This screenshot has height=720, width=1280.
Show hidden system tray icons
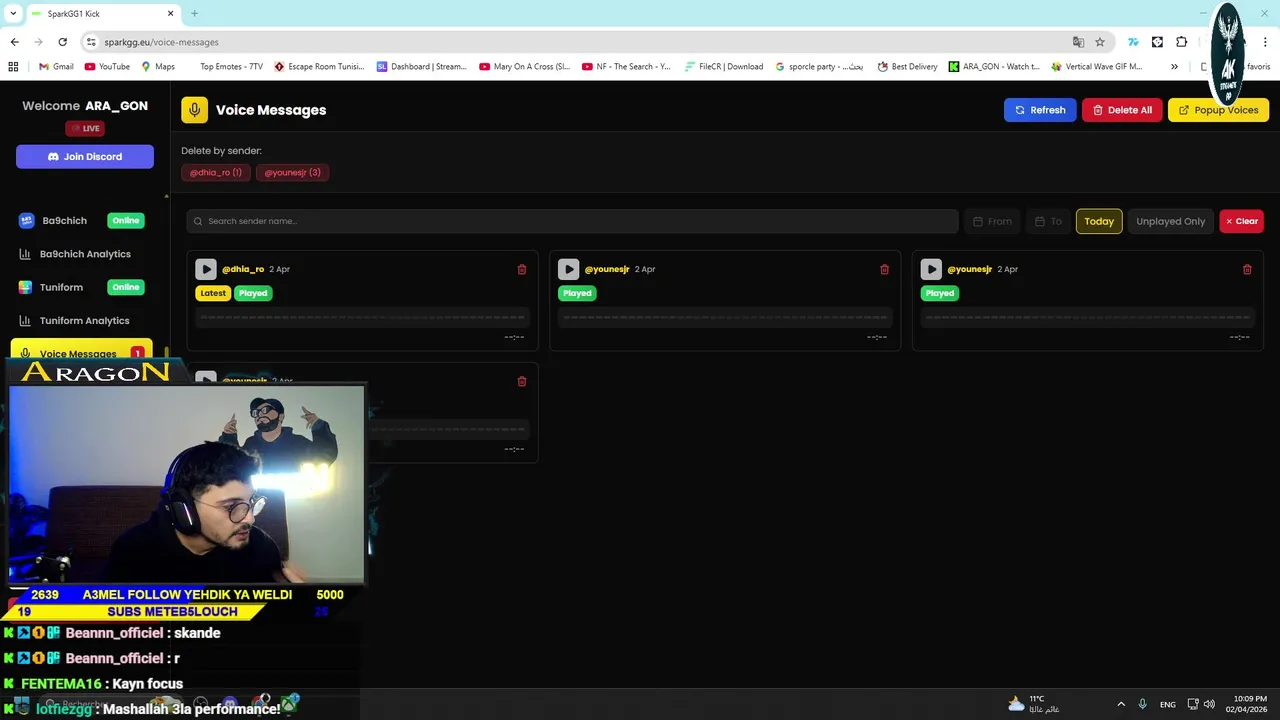click(x=1121, y=704)
